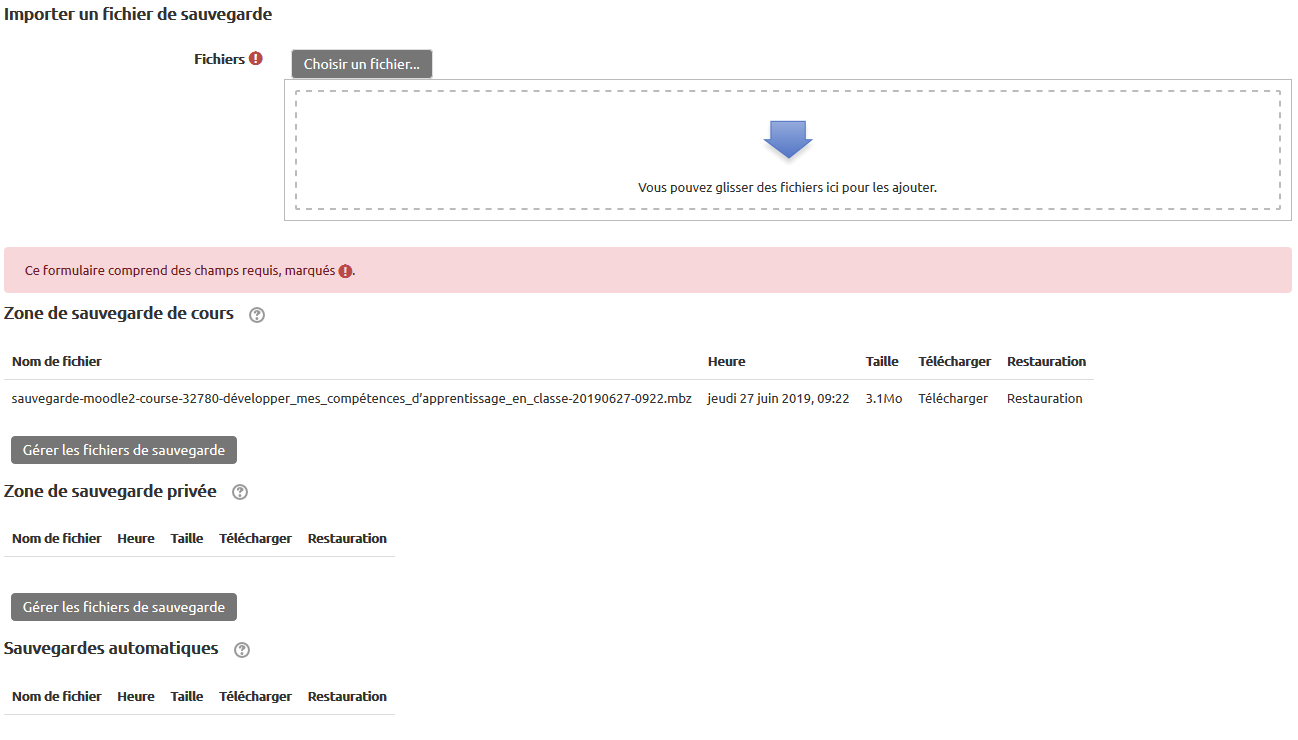Image resolution: width=1298 pixels, height=740 pixels.
Task: Download the 20190627-0922.mbz backup via Télécharger link
Action: tap(952, 398)
